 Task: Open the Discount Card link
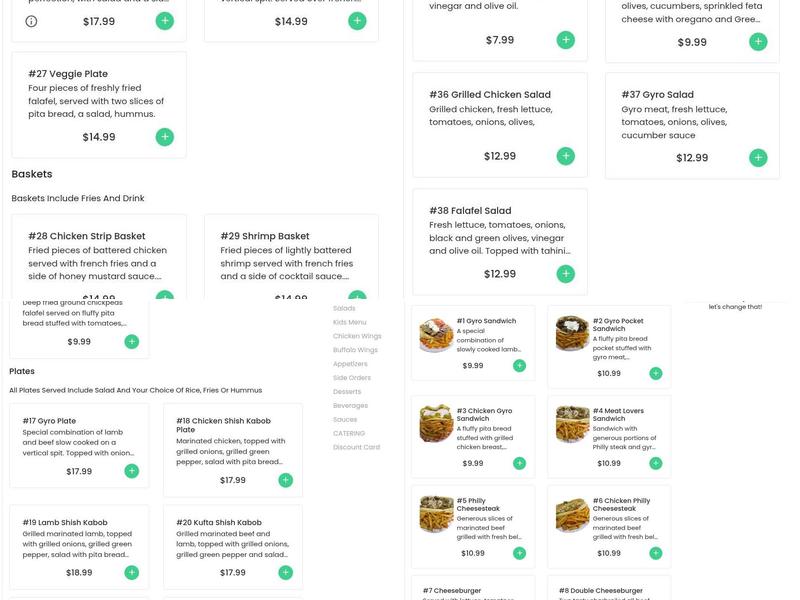[x=356, y=447]
